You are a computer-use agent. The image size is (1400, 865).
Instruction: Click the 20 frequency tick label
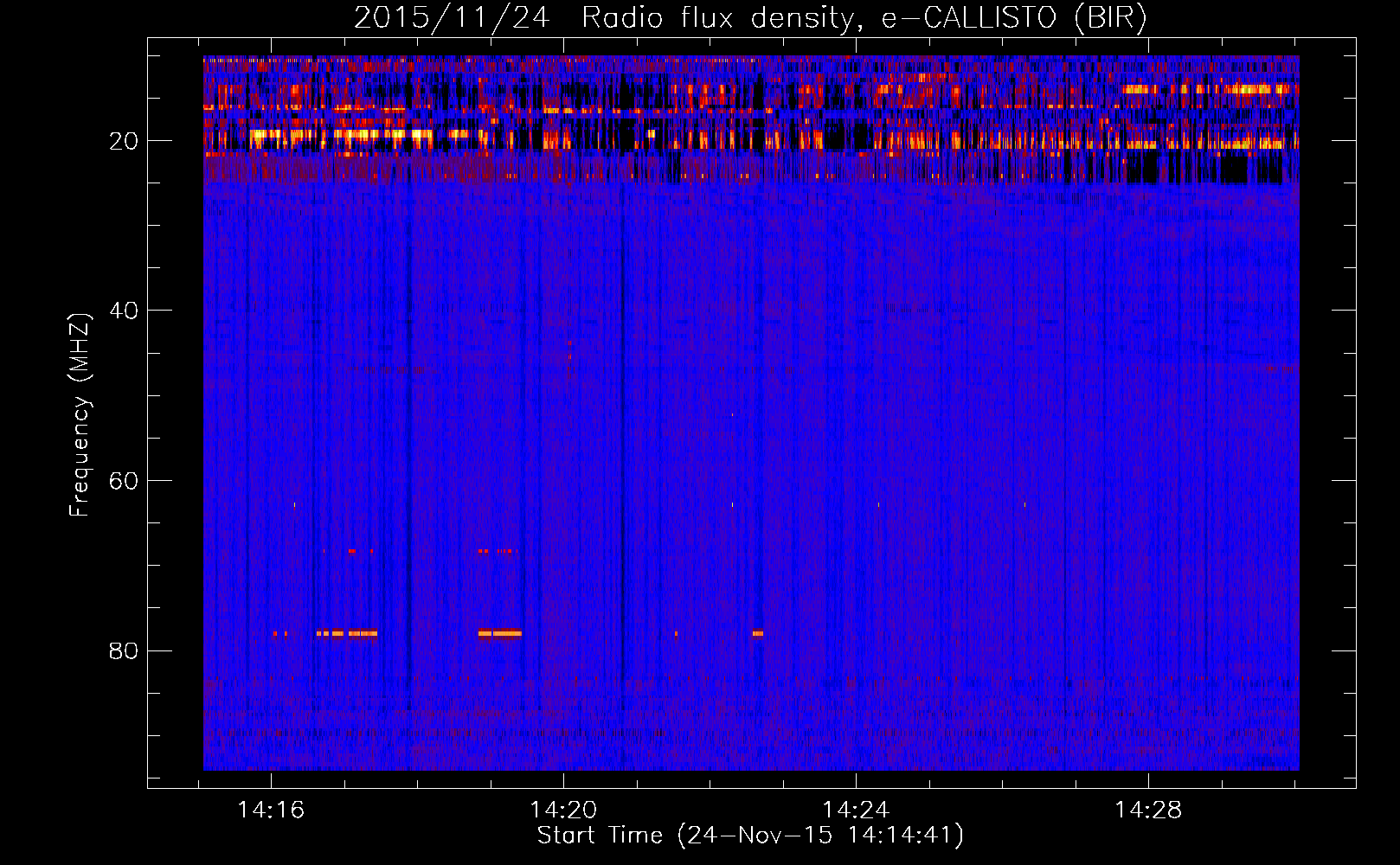point(124,141)
